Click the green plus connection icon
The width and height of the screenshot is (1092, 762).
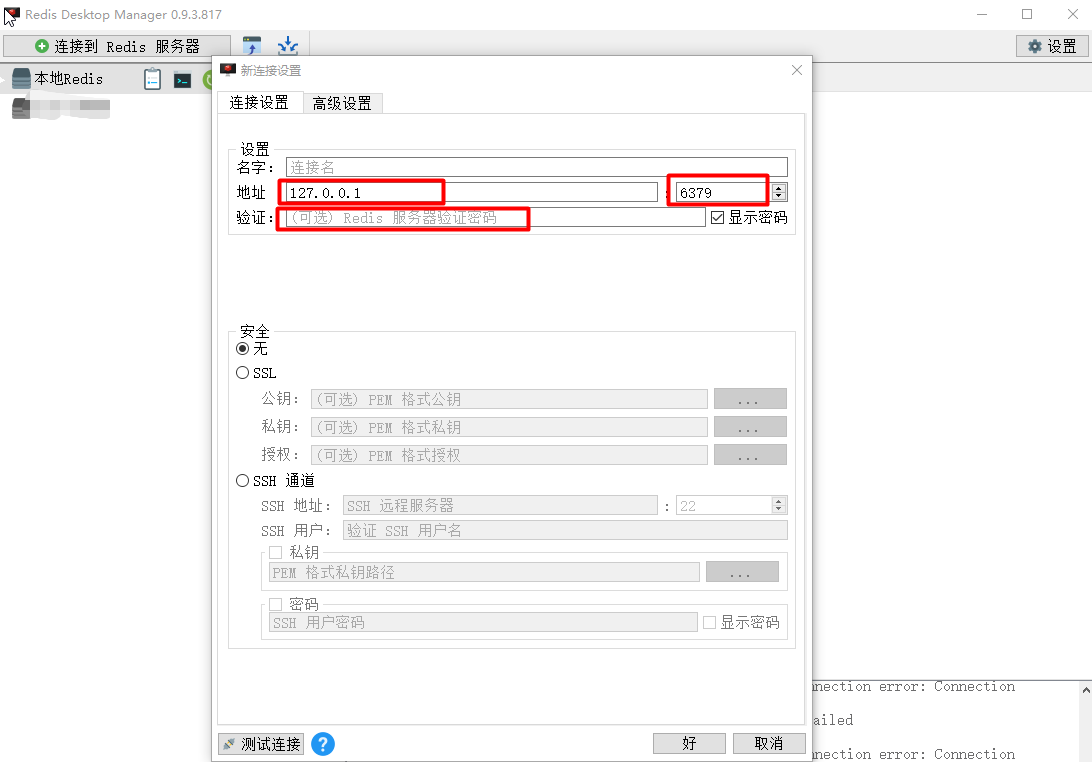point(44,45)
